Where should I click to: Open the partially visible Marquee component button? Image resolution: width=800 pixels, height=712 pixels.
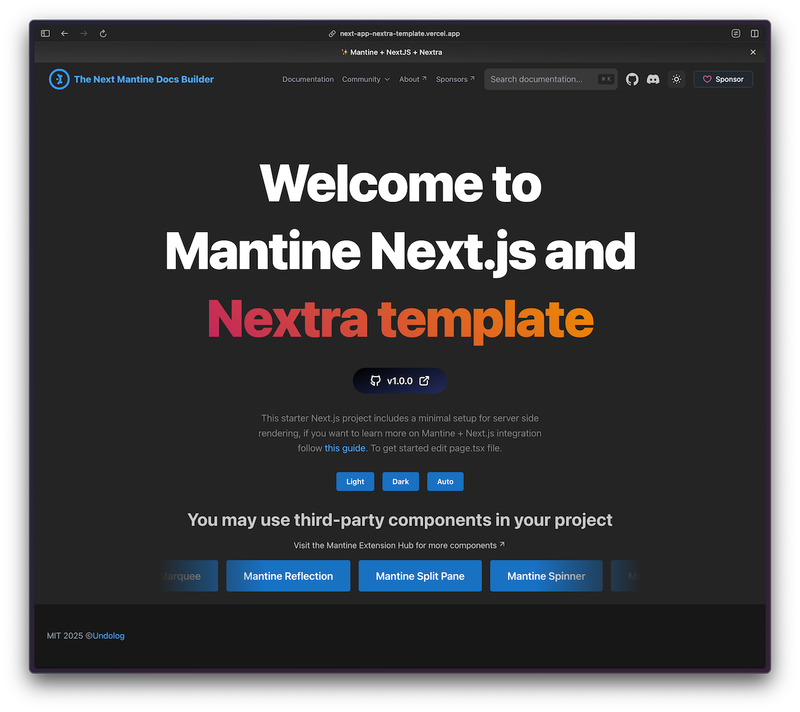pos(189,576)
